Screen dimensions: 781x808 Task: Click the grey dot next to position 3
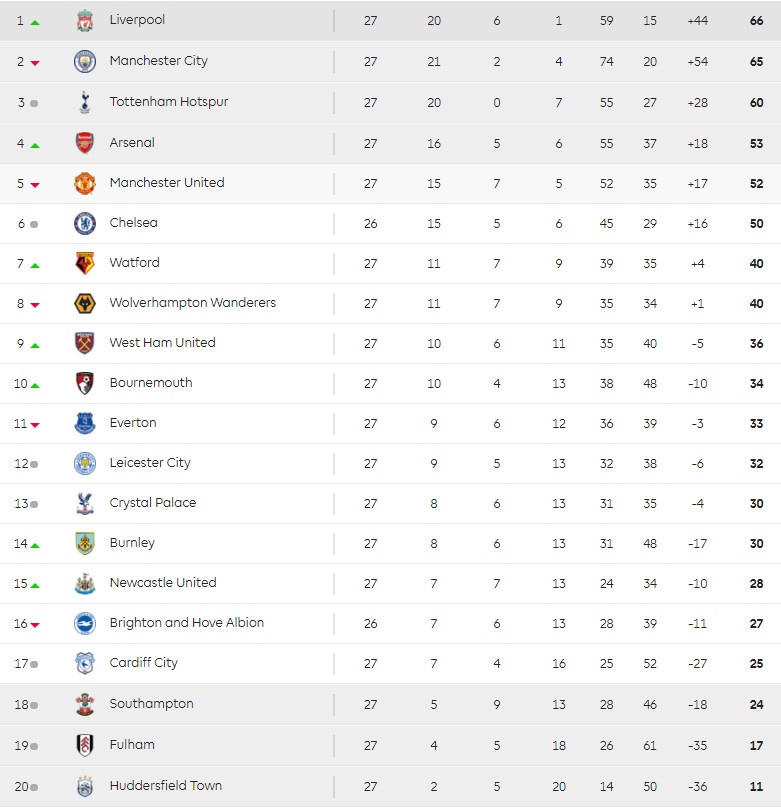tap(34, 104)
